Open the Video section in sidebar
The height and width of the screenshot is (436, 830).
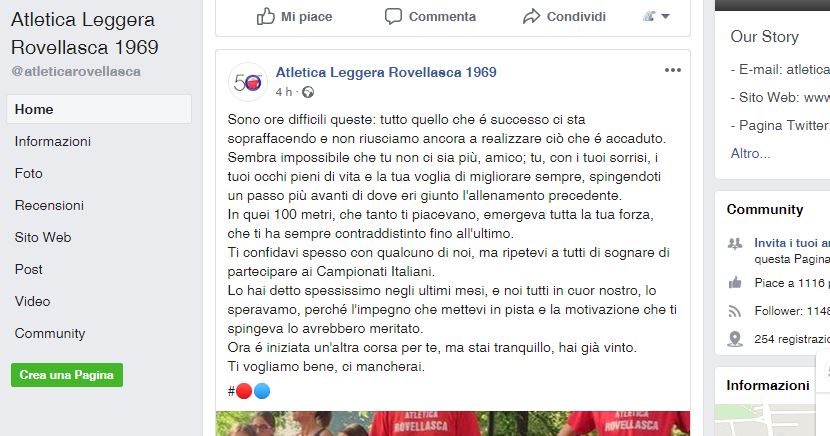pyautogui.click(x=32, y=301)
